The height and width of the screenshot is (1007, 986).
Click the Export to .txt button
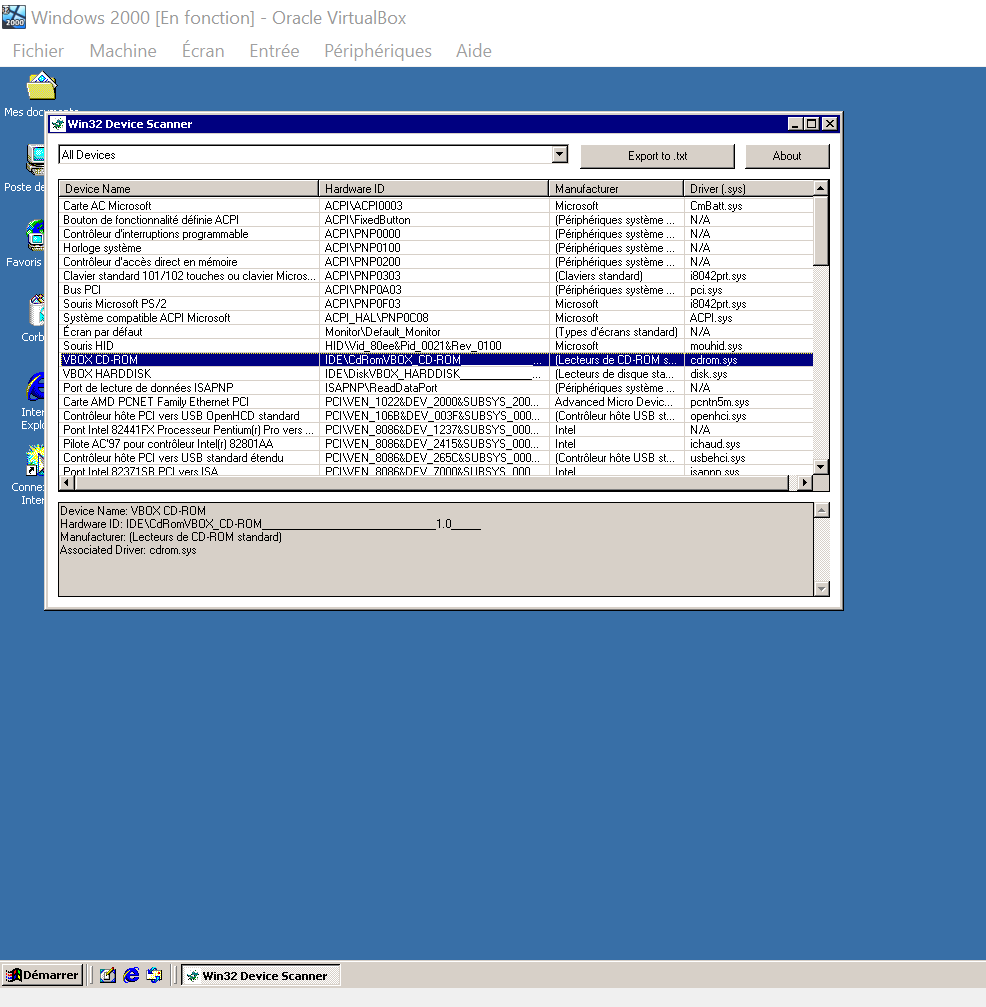[657, 156]
